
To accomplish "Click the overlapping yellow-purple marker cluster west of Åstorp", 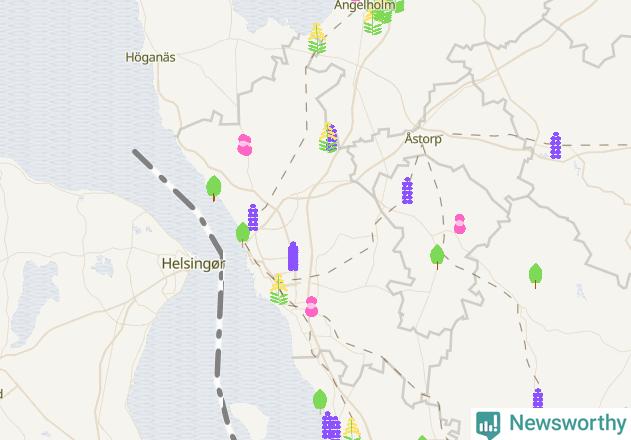I will point(329,138).
